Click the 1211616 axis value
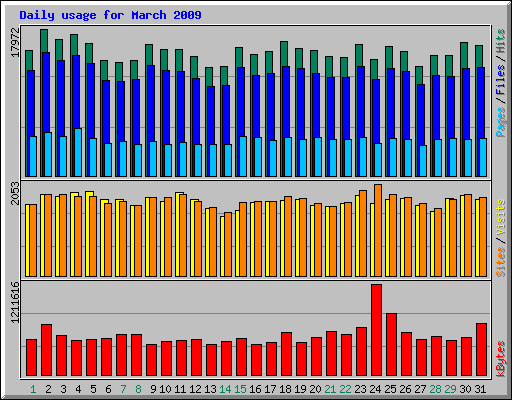 (15, 302)
